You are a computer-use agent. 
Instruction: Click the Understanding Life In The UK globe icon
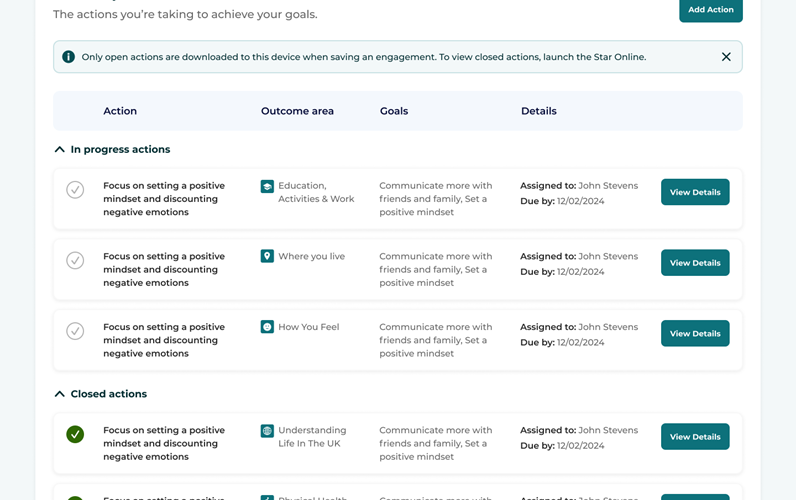(267, 431)
